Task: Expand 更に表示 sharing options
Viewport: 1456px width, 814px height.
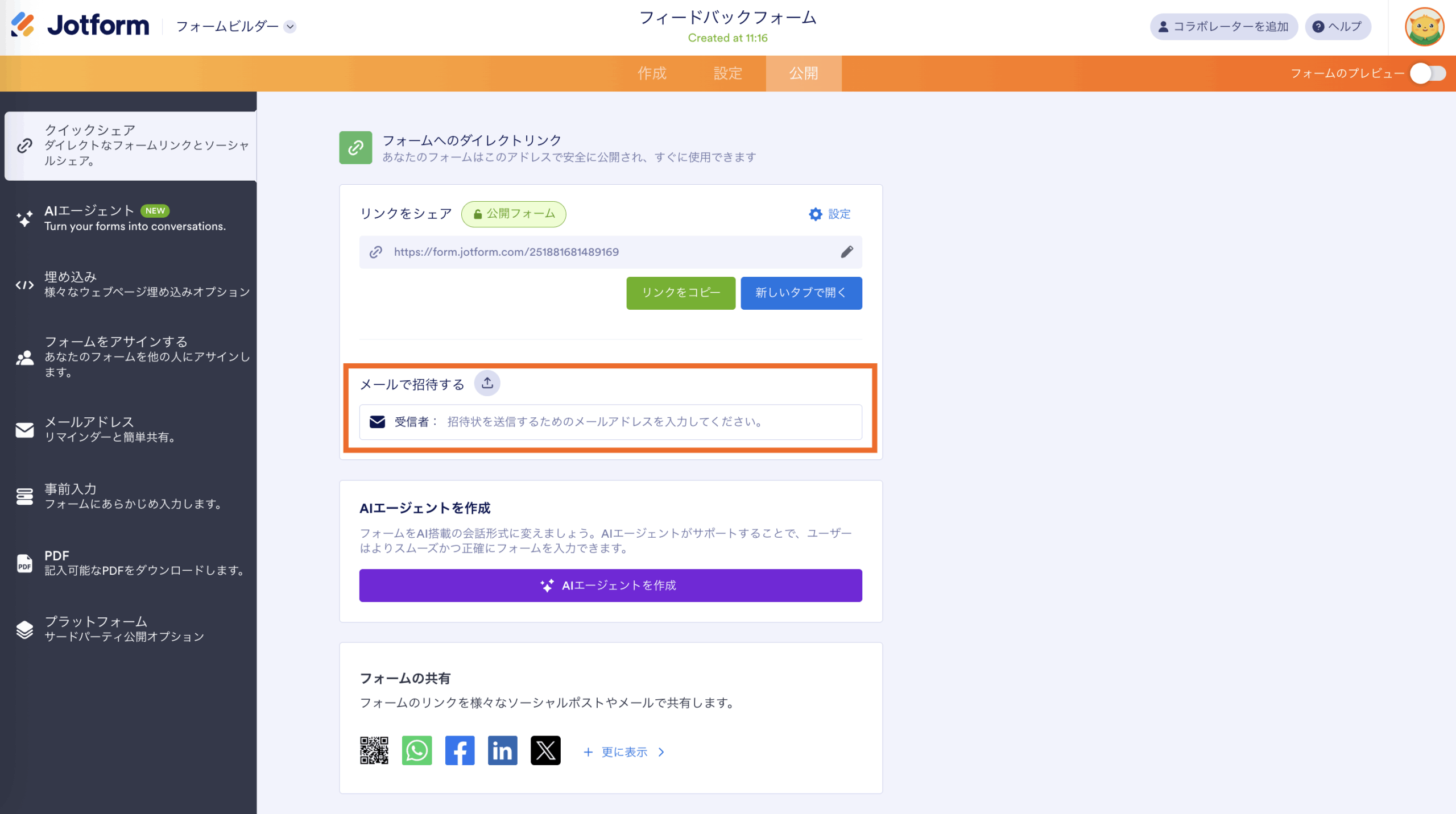Action: click(x=624, y=752)
